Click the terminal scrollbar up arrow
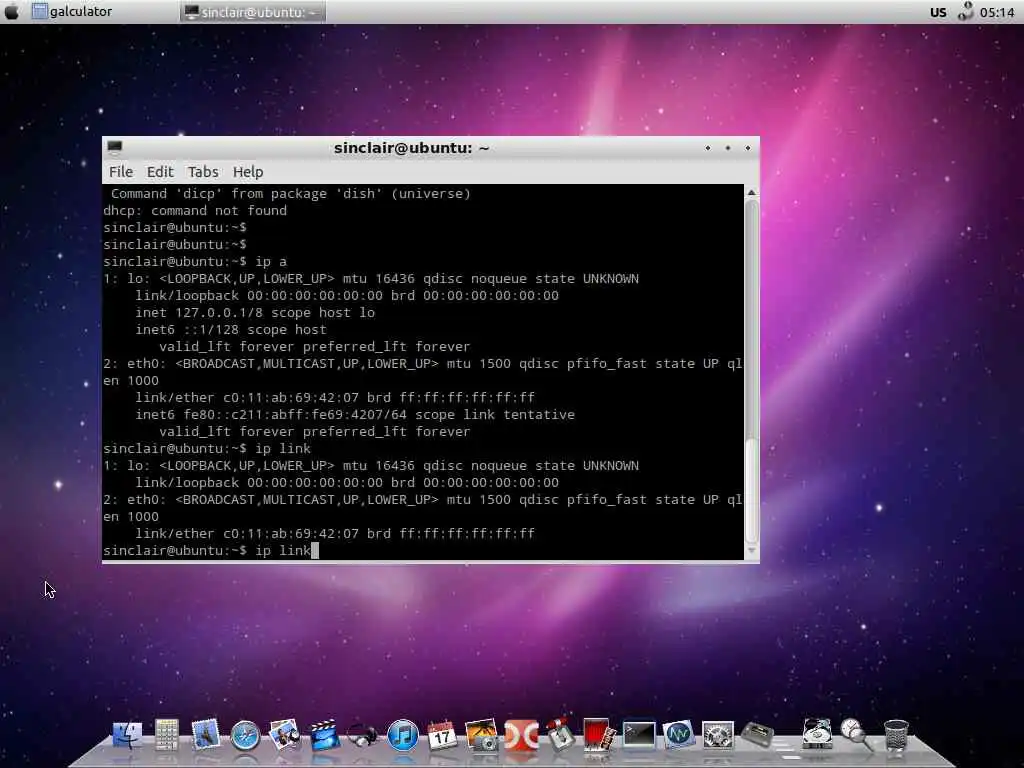 click(x=751, y=192)
